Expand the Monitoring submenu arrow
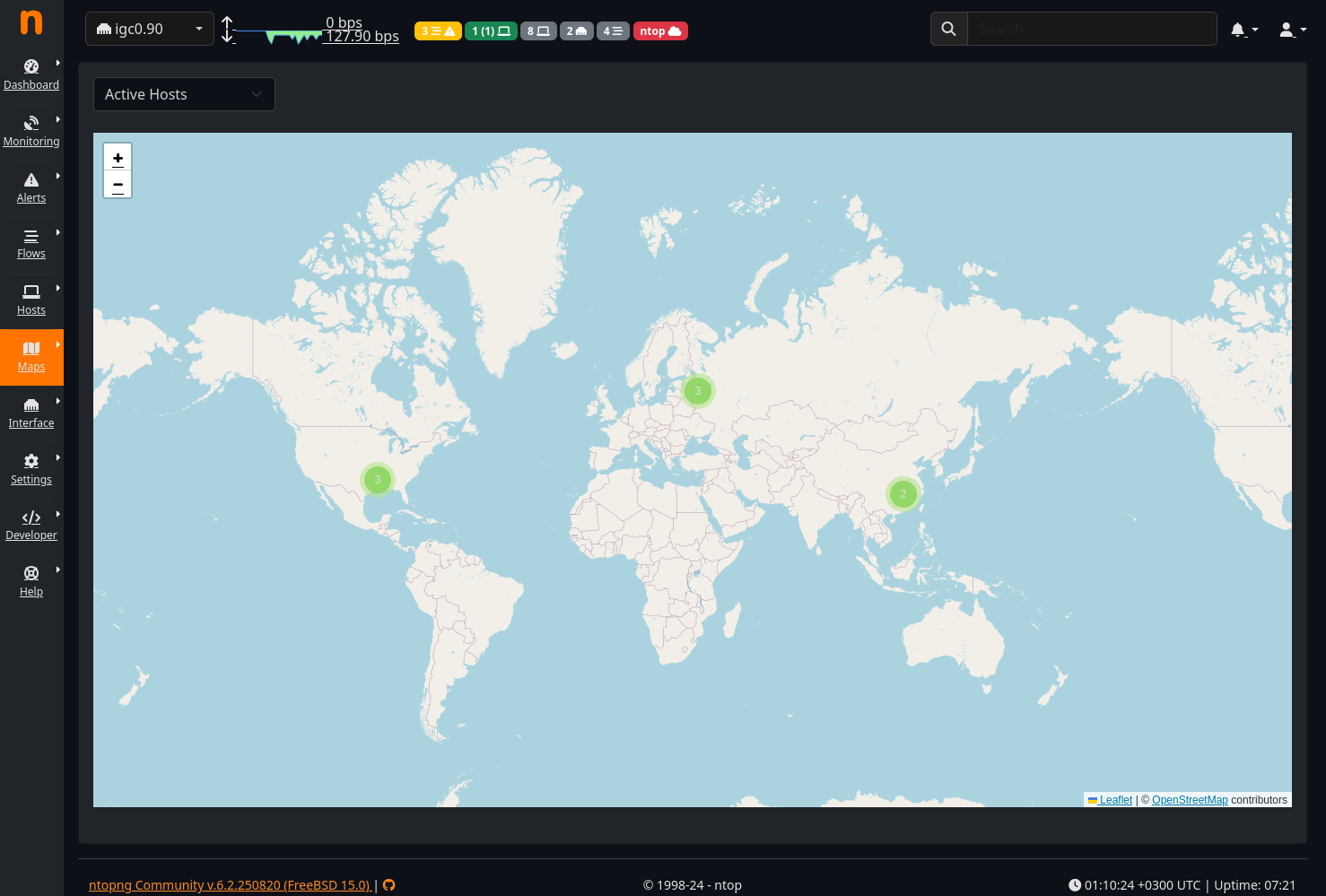The image size is (1326, 896). (58, 119)
